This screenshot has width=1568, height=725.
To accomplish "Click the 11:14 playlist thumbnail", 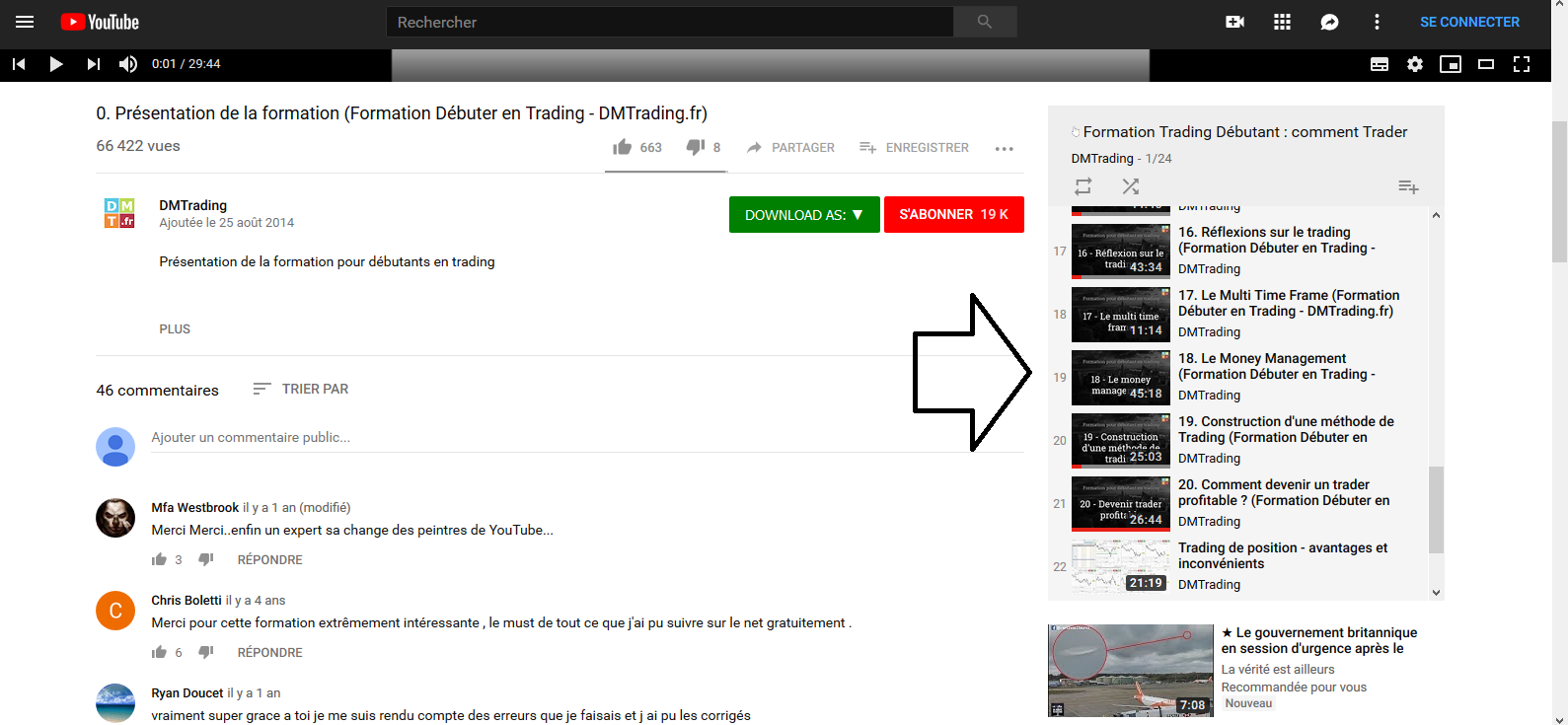I will 1121,314.
